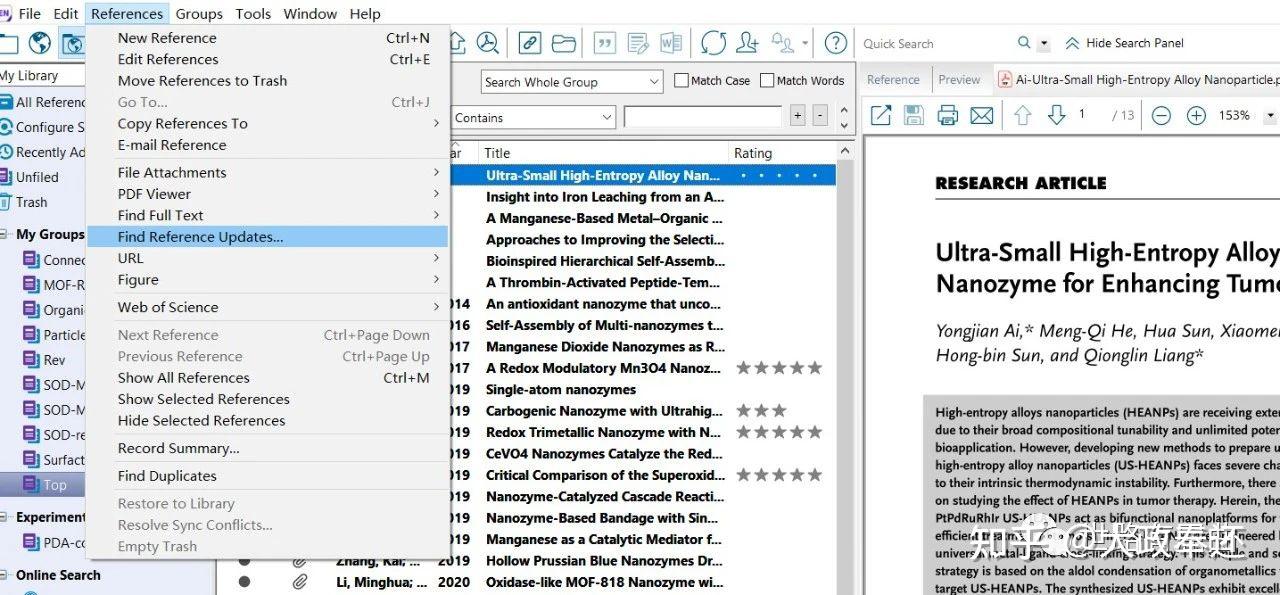This screenshot has width=1280, height=595.
Task: Click Hide Search Panel button
Action: pyautogui.click(x=1124, y=43)
